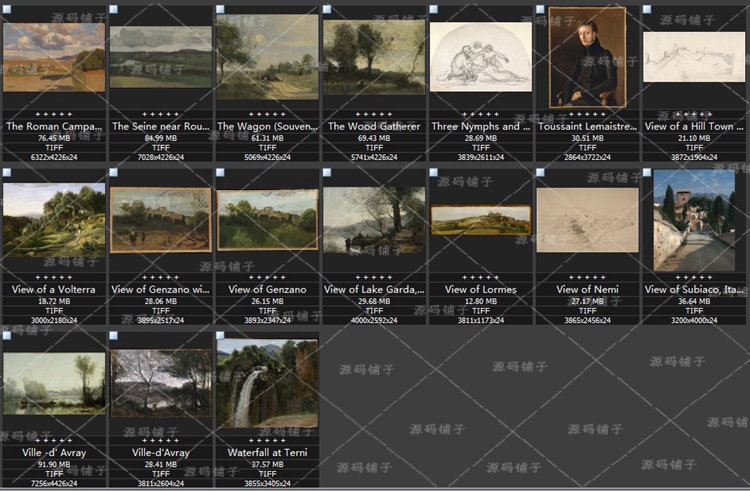
Task: Select the 'View of Lormes' label
Action: tap(481, 290)
